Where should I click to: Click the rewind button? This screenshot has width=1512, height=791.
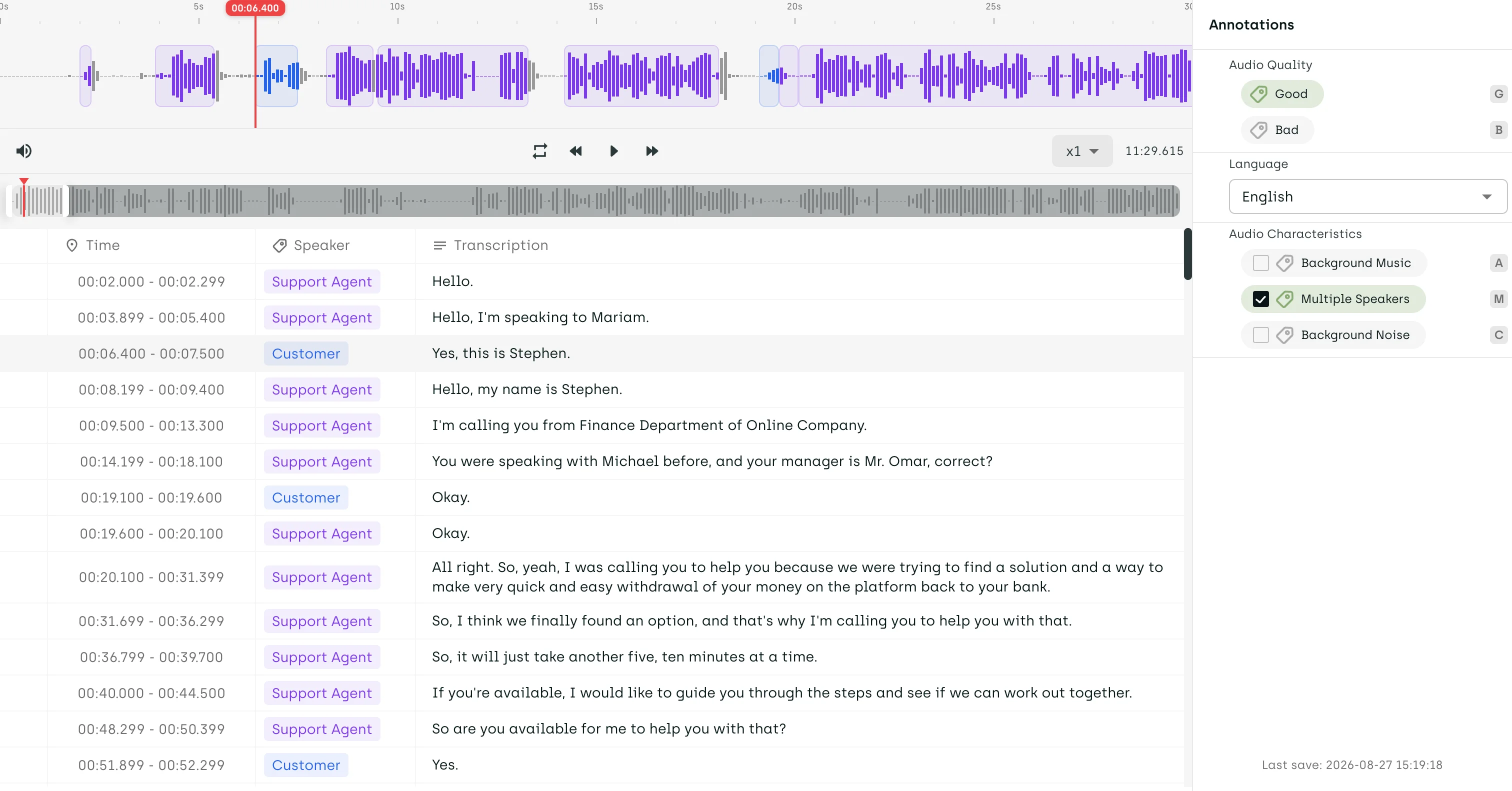pyautogui.click(x=576, y=151)
